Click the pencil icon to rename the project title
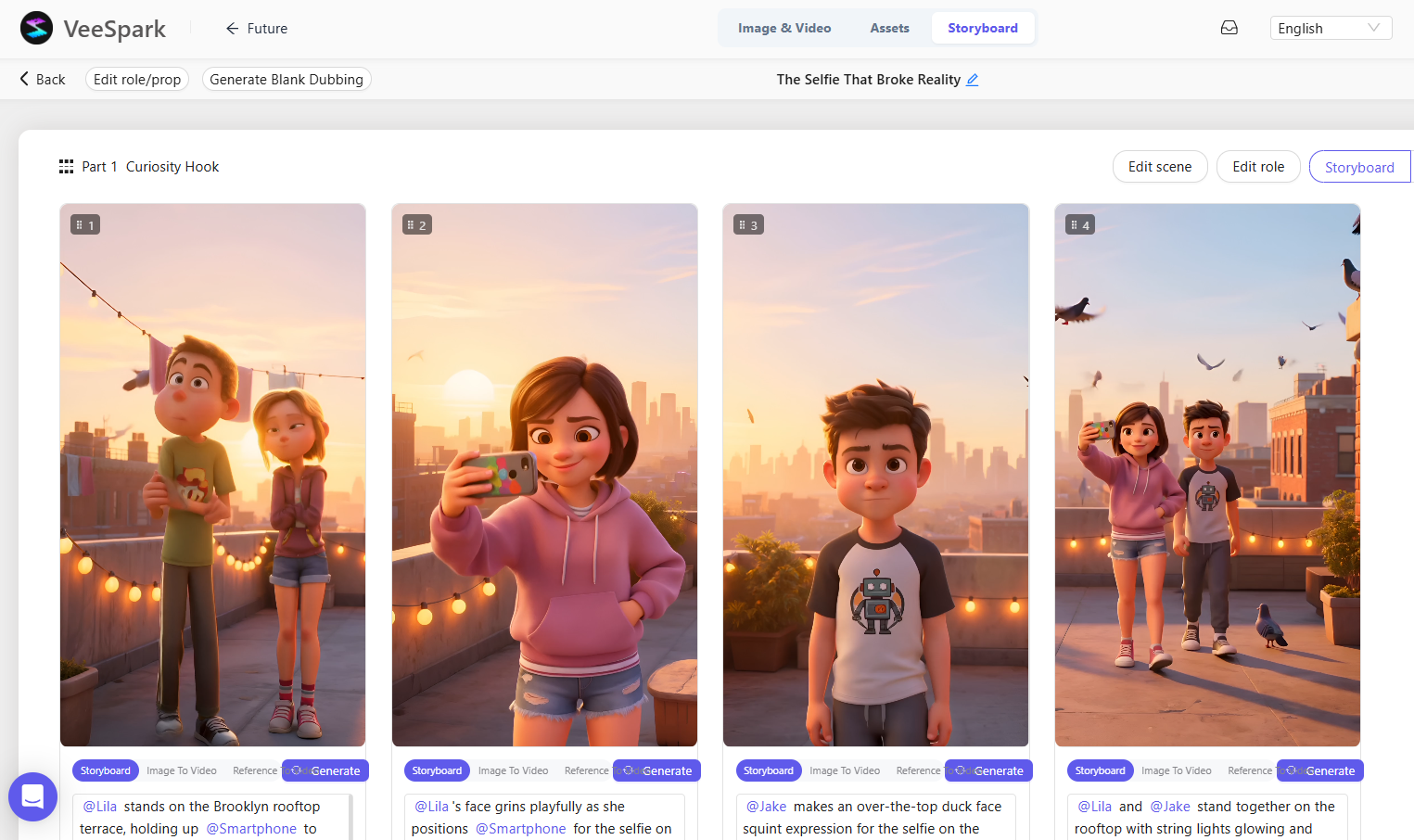Viewport: 1414px width, 840px height. tap(972, 80)
